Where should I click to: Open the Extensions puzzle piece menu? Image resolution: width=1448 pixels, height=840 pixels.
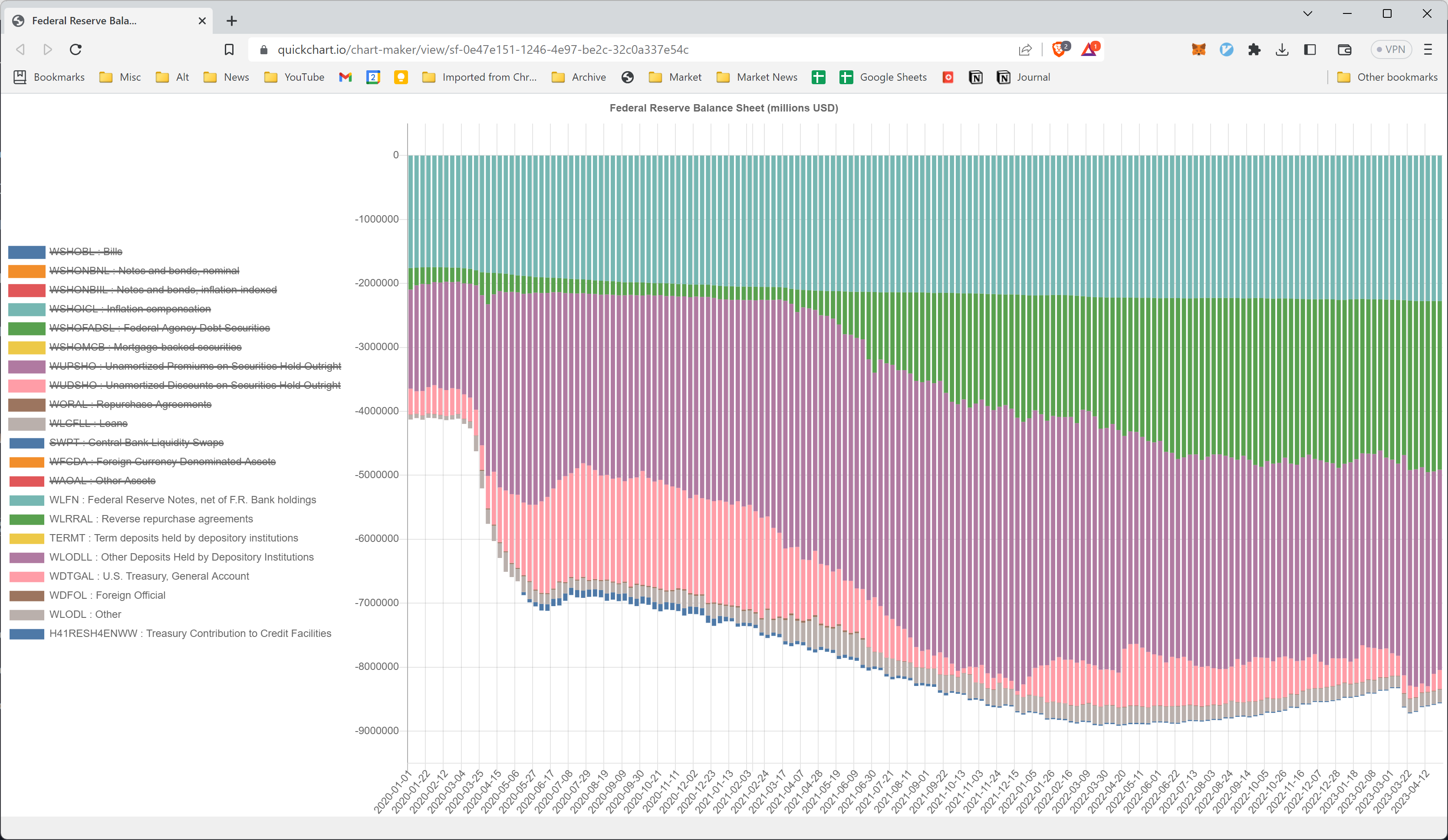pyautogui.click(x=1254, y=49)
